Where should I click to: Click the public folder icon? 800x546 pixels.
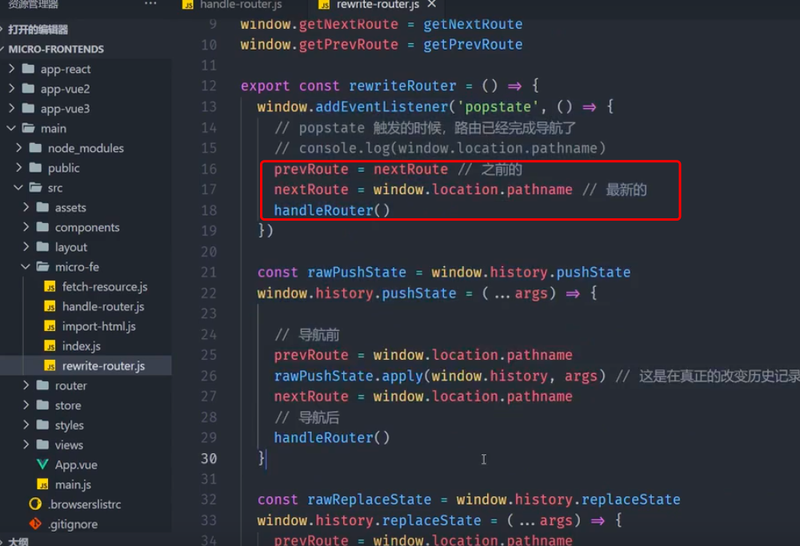click(36, 168)
